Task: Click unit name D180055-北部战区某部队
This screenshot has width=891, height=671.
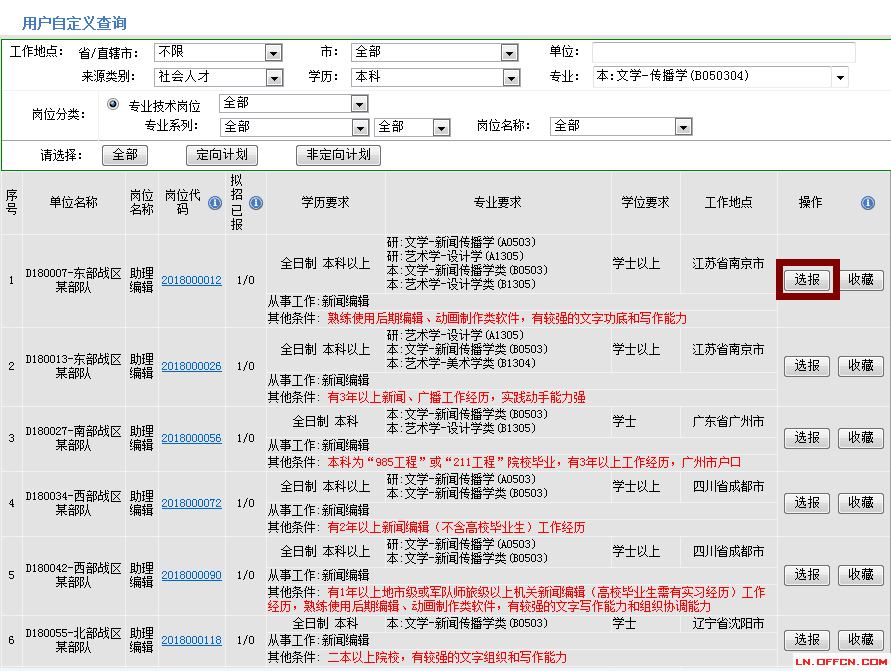Action: click(x=73, y=640)
